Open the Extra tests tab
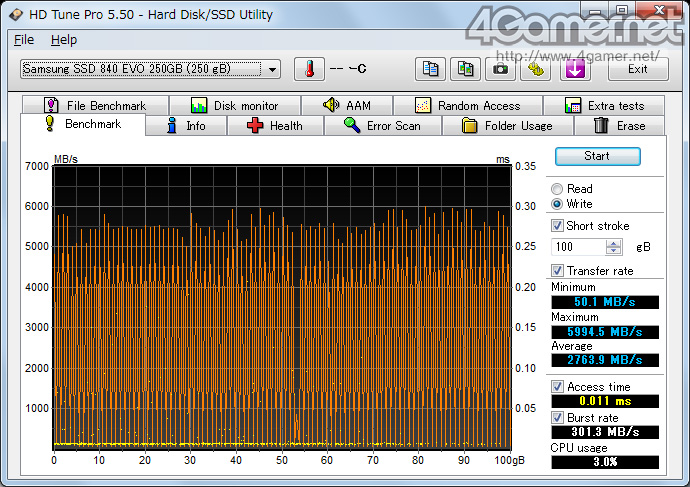Image resolution: width=690 pixels, height=487 pixels. (604, 106)
